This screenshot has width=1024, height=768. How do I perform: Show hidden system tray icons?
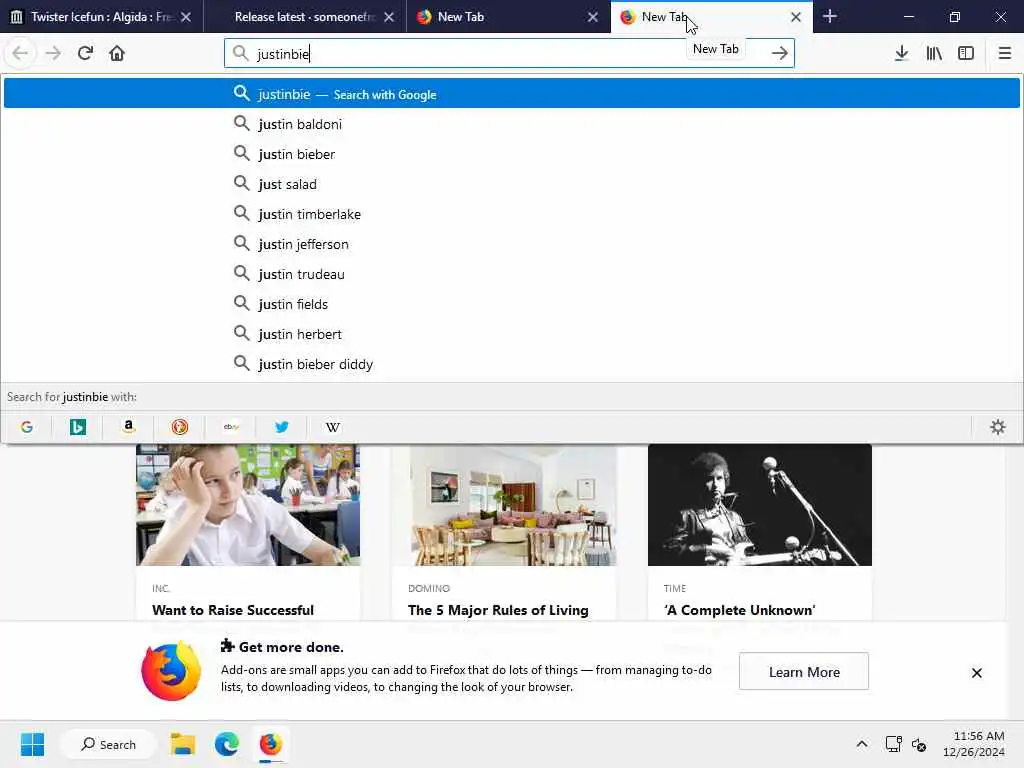click(x=862, y=744)
